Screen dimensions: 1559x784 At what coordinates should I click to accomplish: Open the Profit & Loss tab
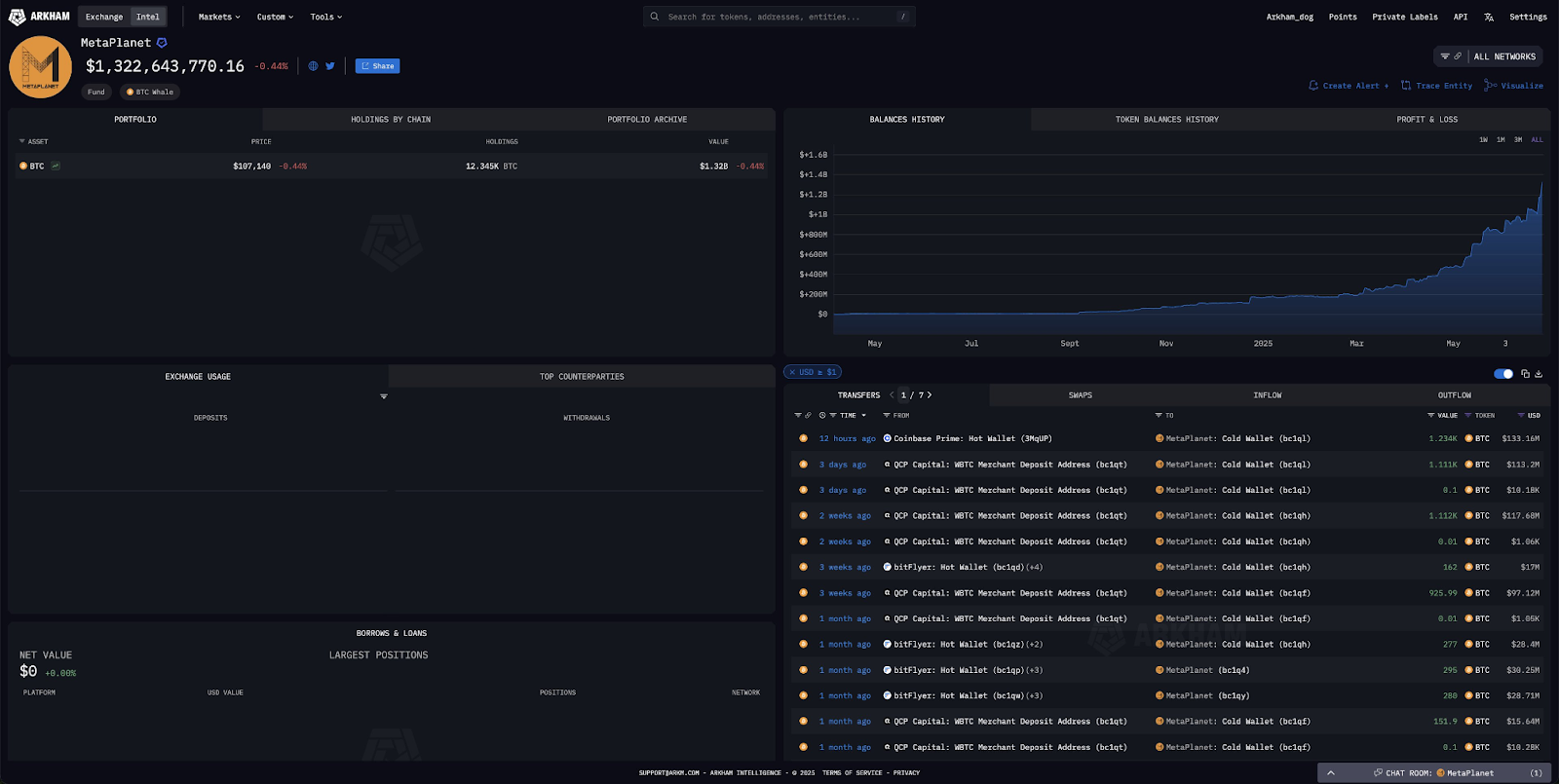(x=1427, y=120)
